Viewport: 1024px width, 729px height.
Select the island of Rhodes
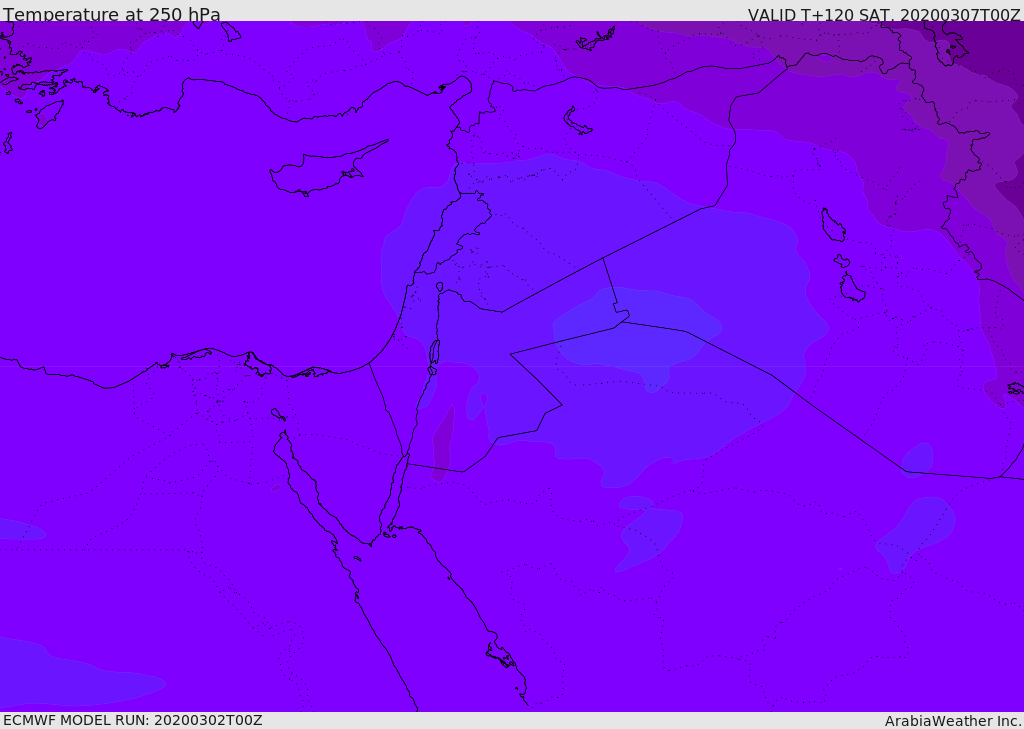click(x=48, y=114)
